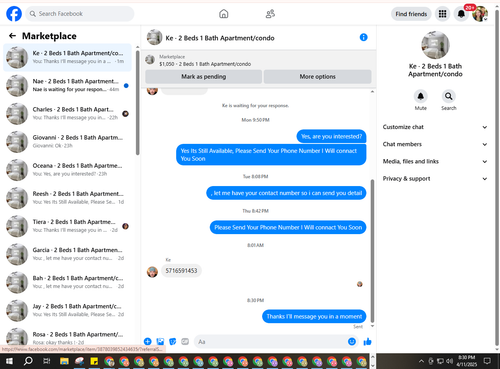Go back with the Marketplace arrow
This screenshot has width=500, height=369.
click(x=13, y=36)
